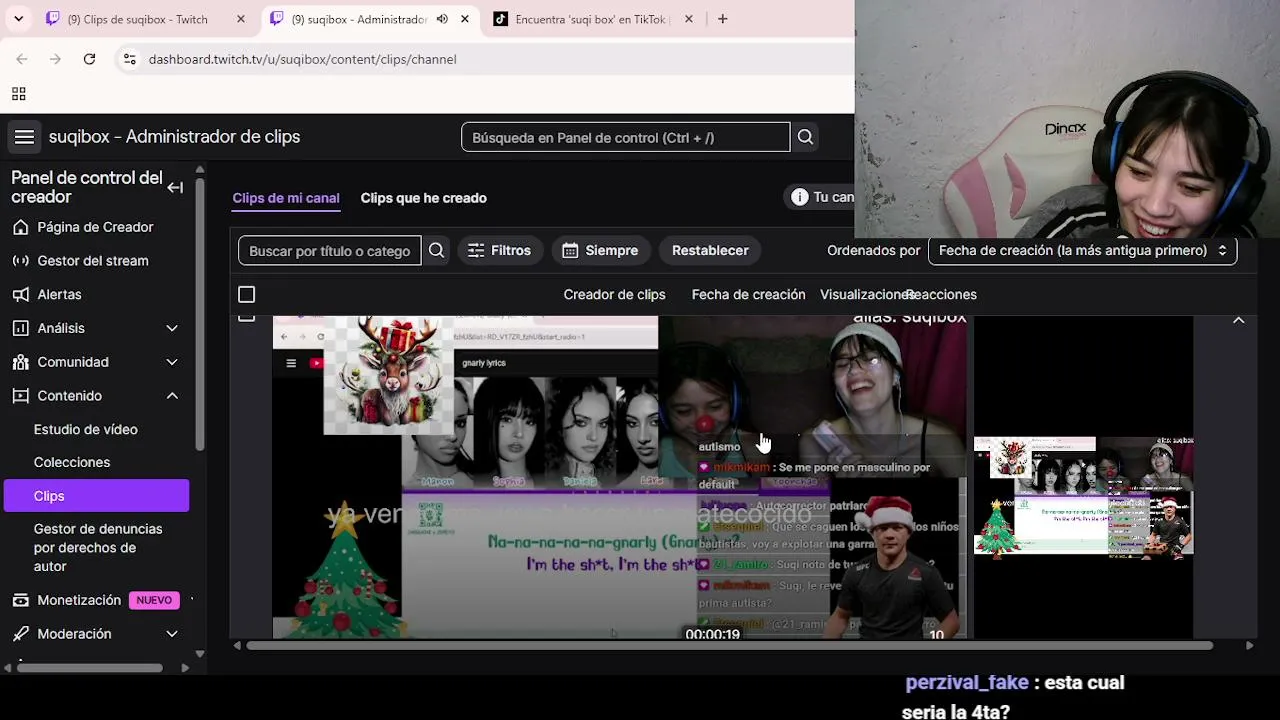Click the sidebar horizontal scrollbar
This screenshot has height=720, width=1280.
pos(90,668)
